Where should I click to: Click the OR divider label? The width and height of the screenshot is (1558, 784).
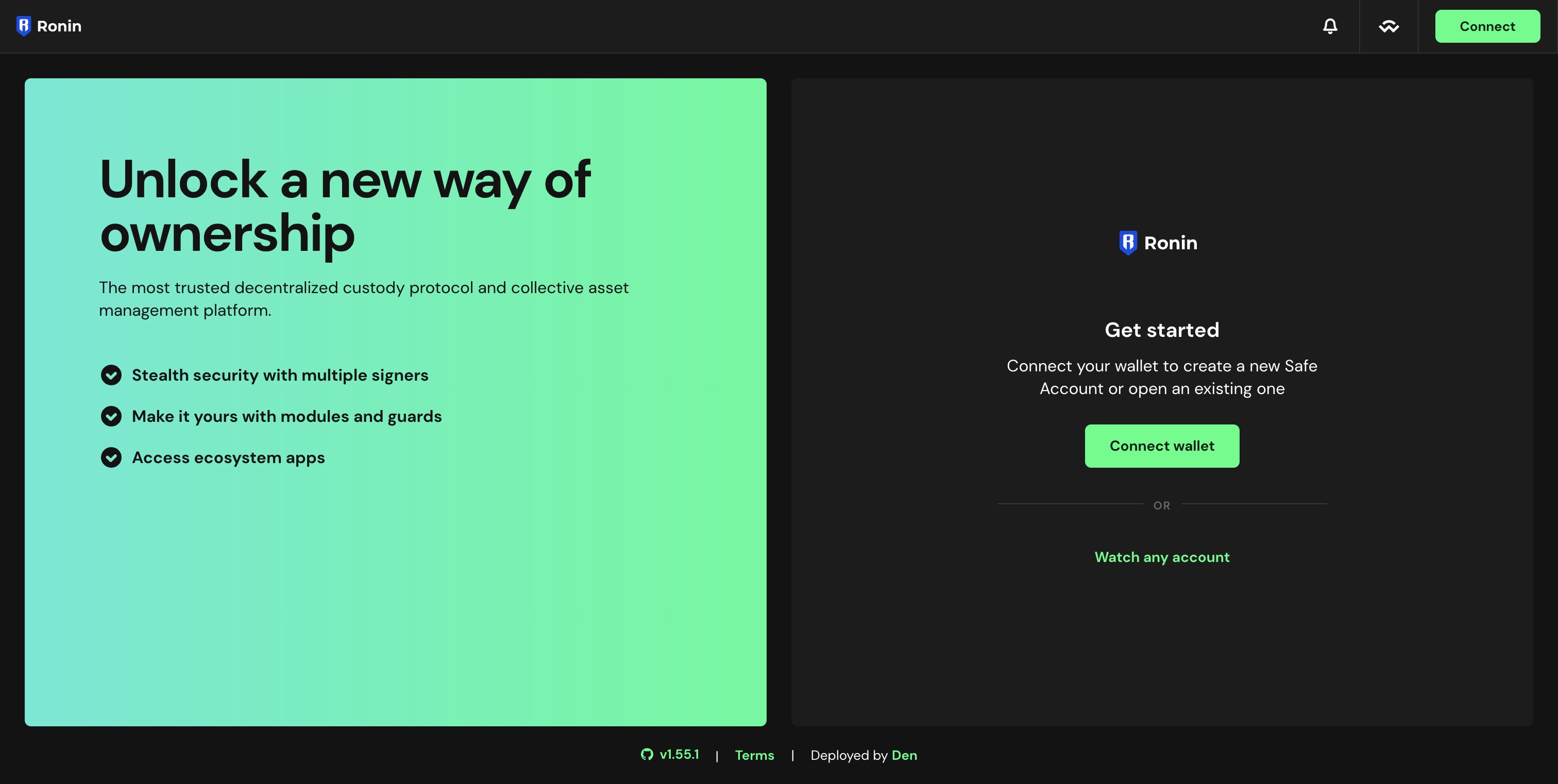(x=1162, y=505)
